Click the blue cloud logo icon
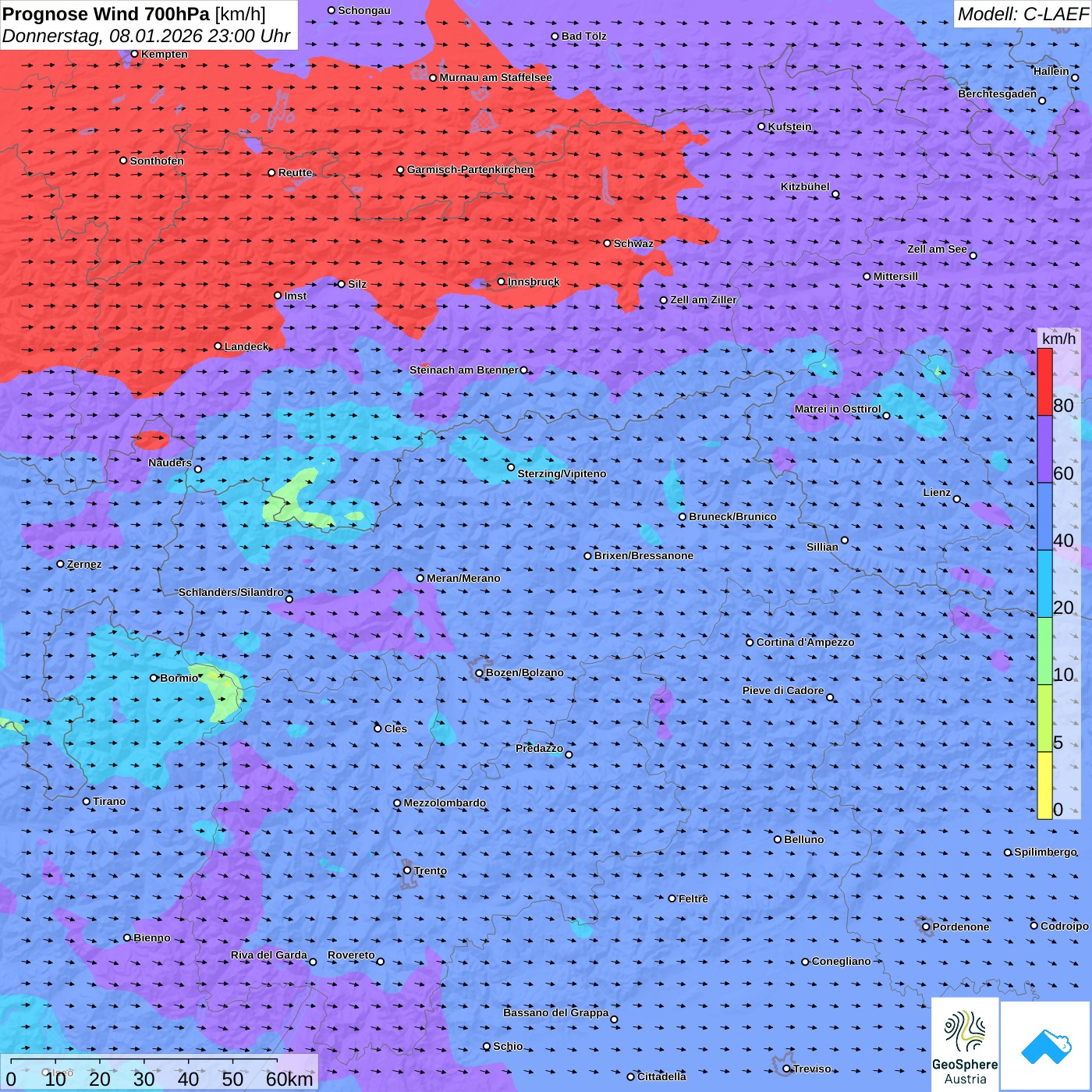Viewport: 1092px width, 1092px height. point(1046,1046)
